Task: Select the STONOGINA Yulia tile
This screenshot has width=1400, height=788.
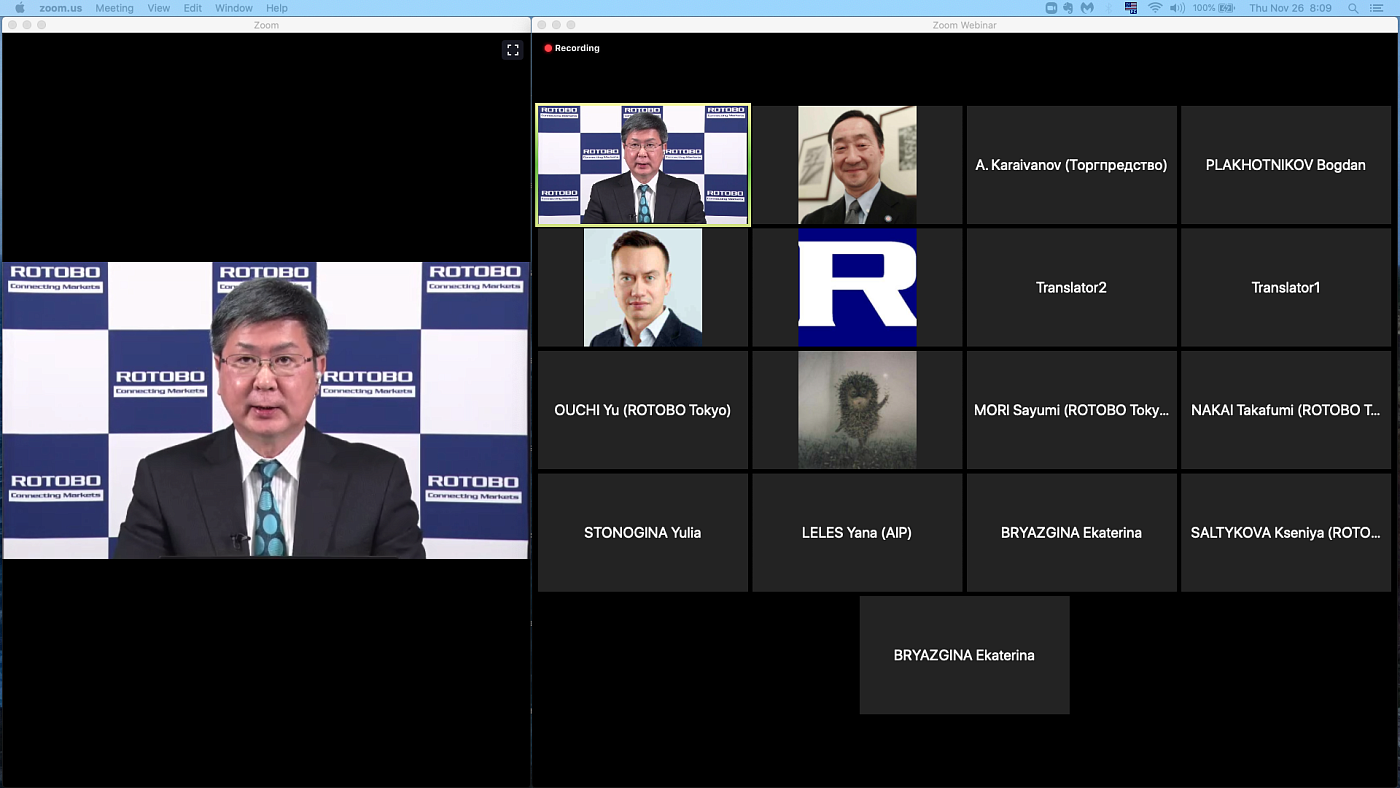Action: tap(643, 533)
